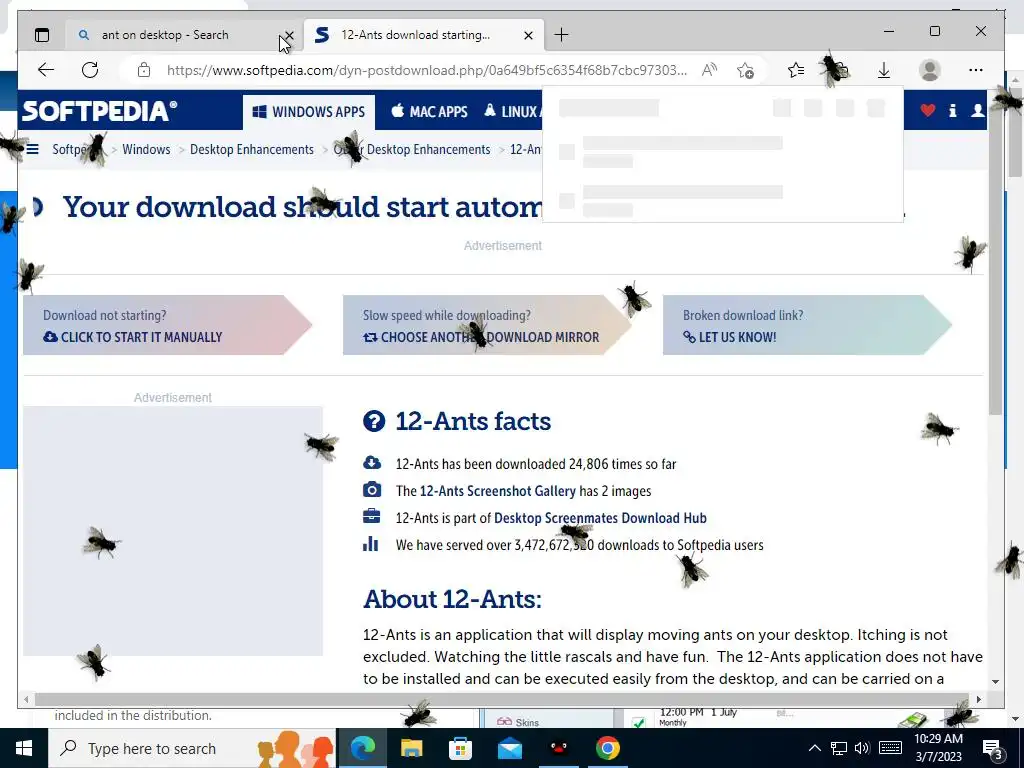Open Microsoft Edge from taskbar

coord(362,748)
